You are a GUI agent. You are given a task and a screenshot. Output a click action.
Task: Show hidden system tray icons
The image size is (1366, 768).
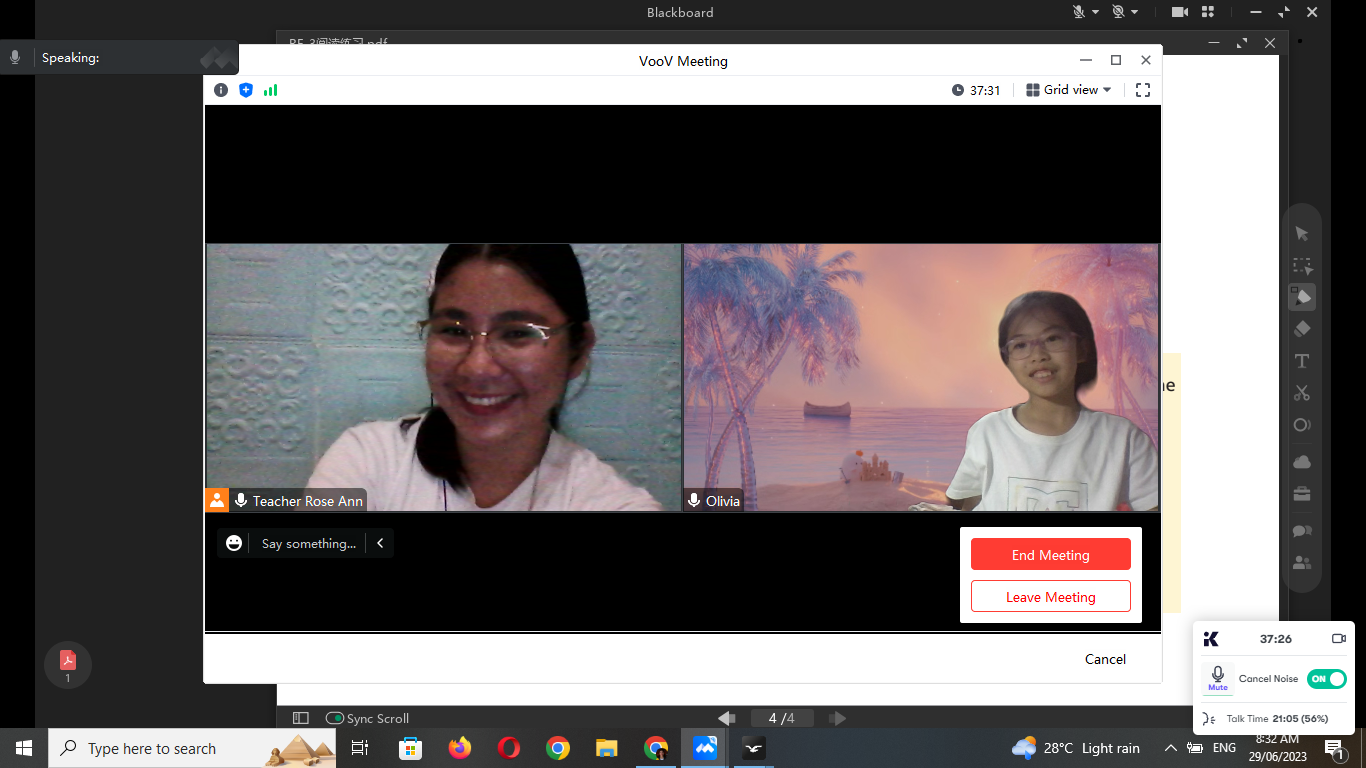(1170, 748)
